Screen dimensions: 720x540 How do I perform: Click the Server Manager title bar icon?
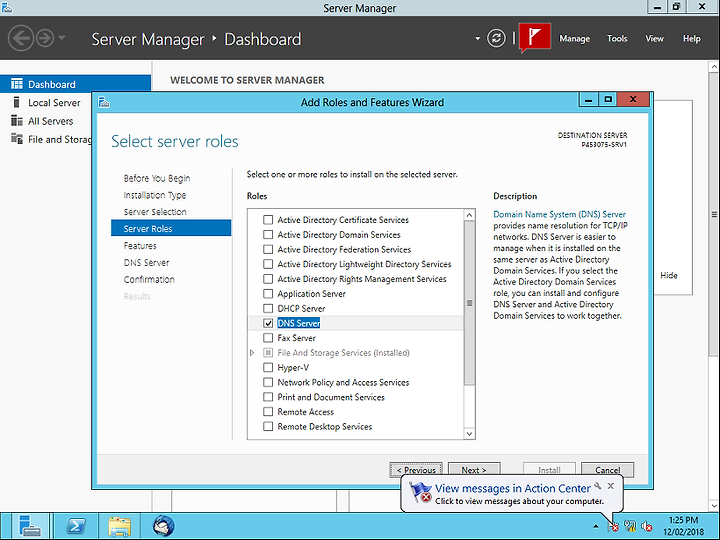(x=6, y=7)
